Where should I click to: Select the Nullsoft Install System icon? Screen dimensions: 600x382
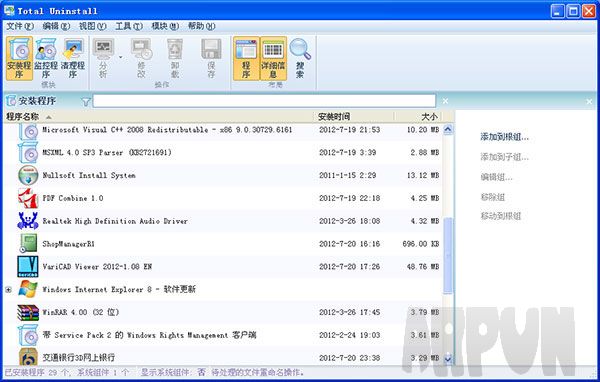pos(28,175)
